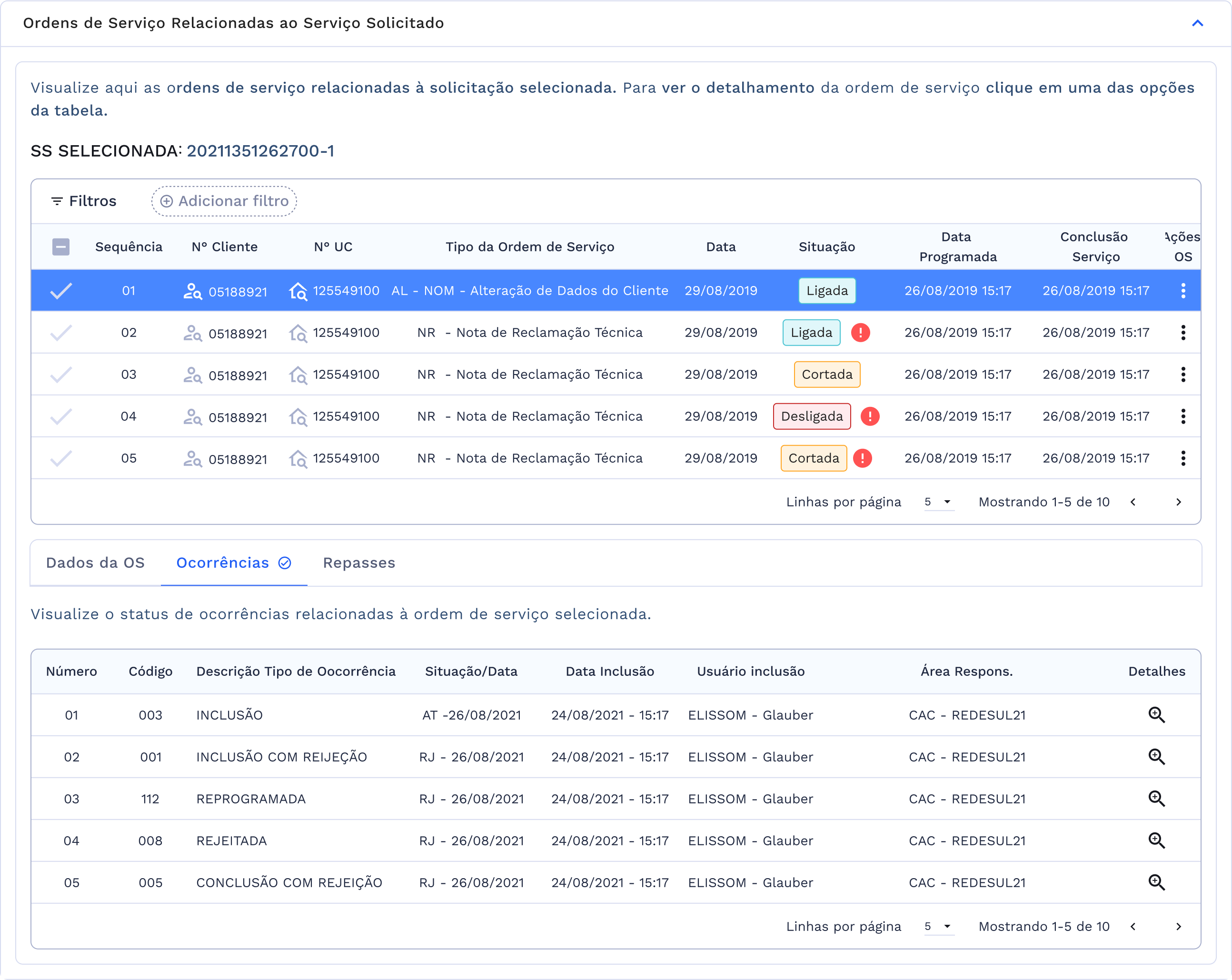The width and height of the screenshot is (1232, 980).
Task: Check the row for sequence 05
Action: click(x=60, y=458)
